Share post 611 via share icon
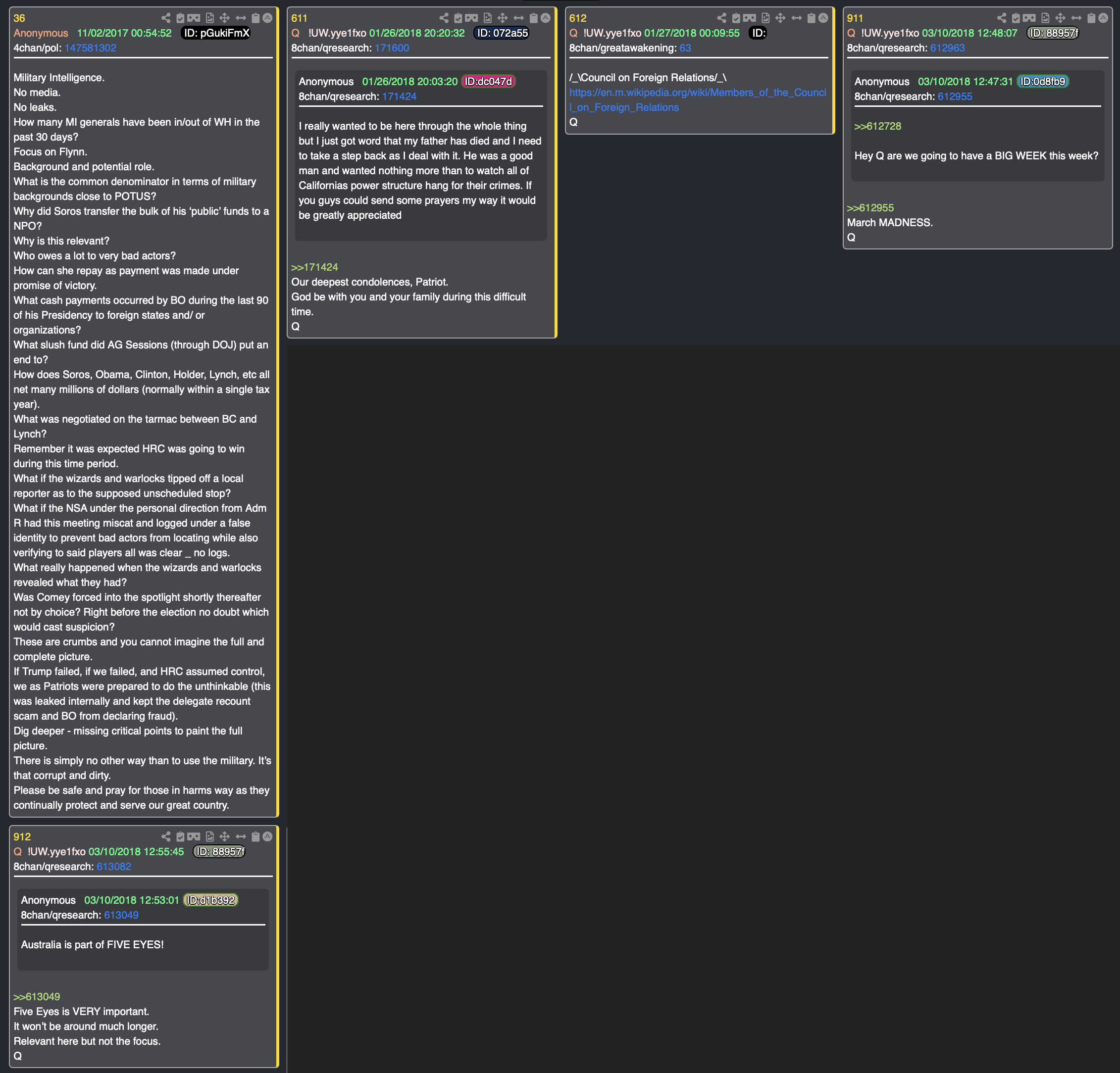 click(x=444, y=18)
